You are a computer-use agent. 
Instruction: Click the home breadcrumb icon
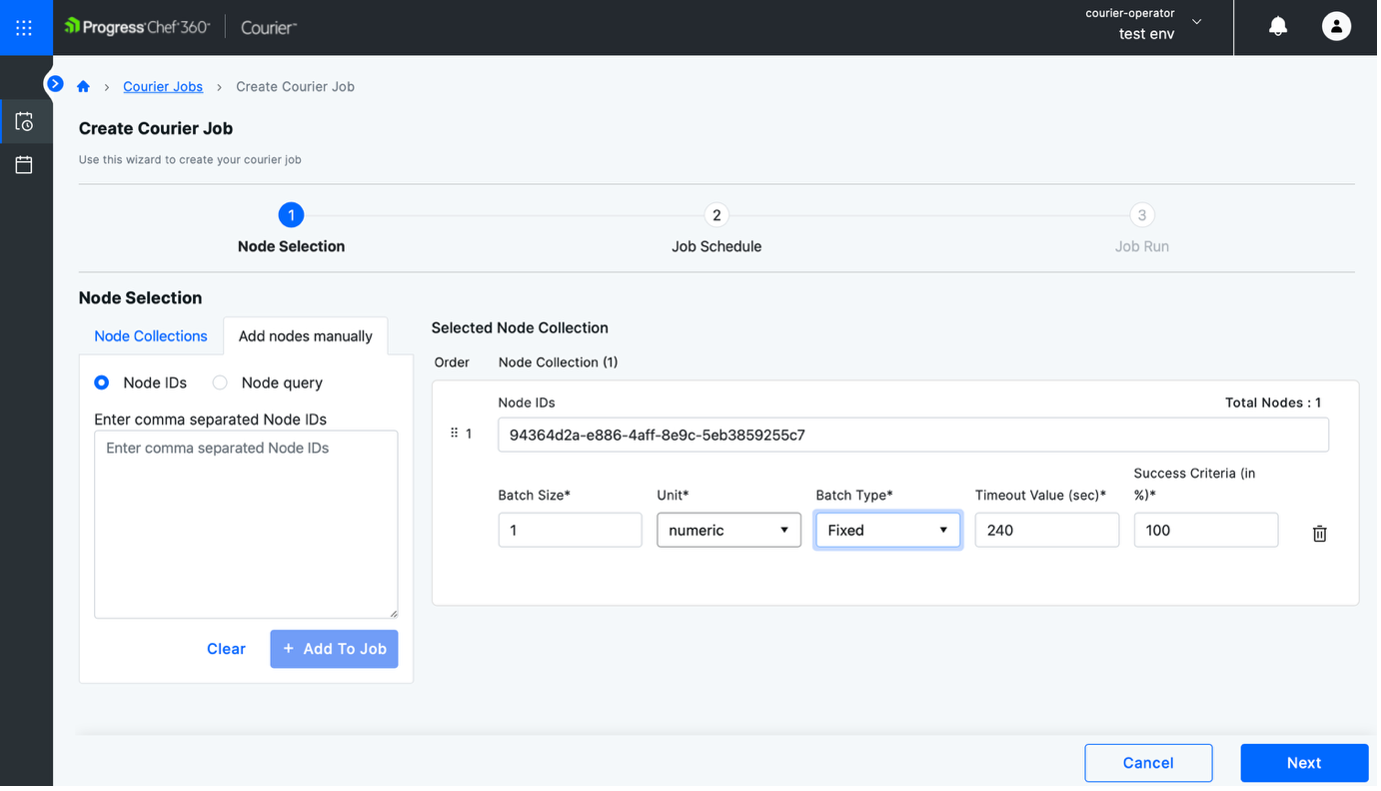(84, 87)
